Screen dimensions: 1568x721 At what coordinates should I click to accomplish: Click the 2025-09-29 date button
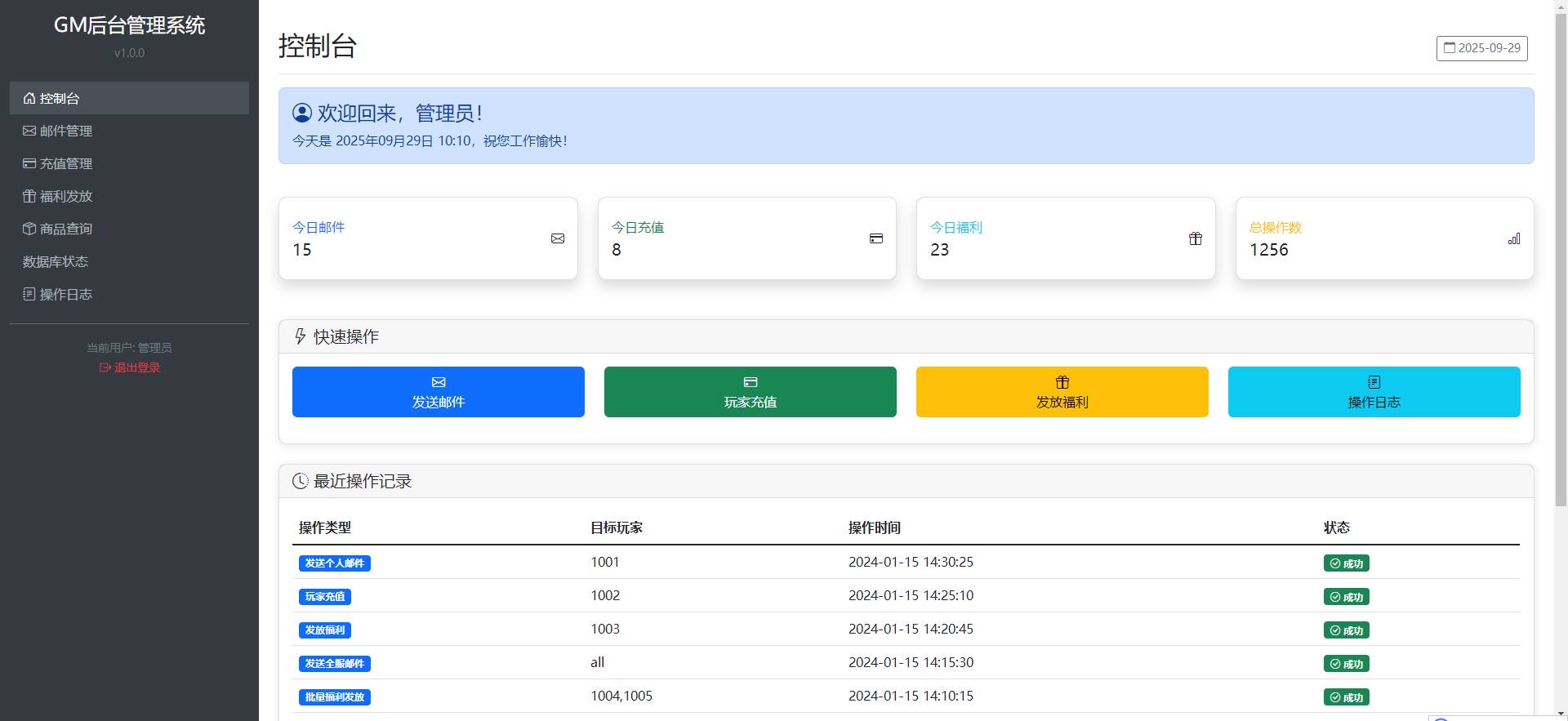click(x=1481, y=48)
